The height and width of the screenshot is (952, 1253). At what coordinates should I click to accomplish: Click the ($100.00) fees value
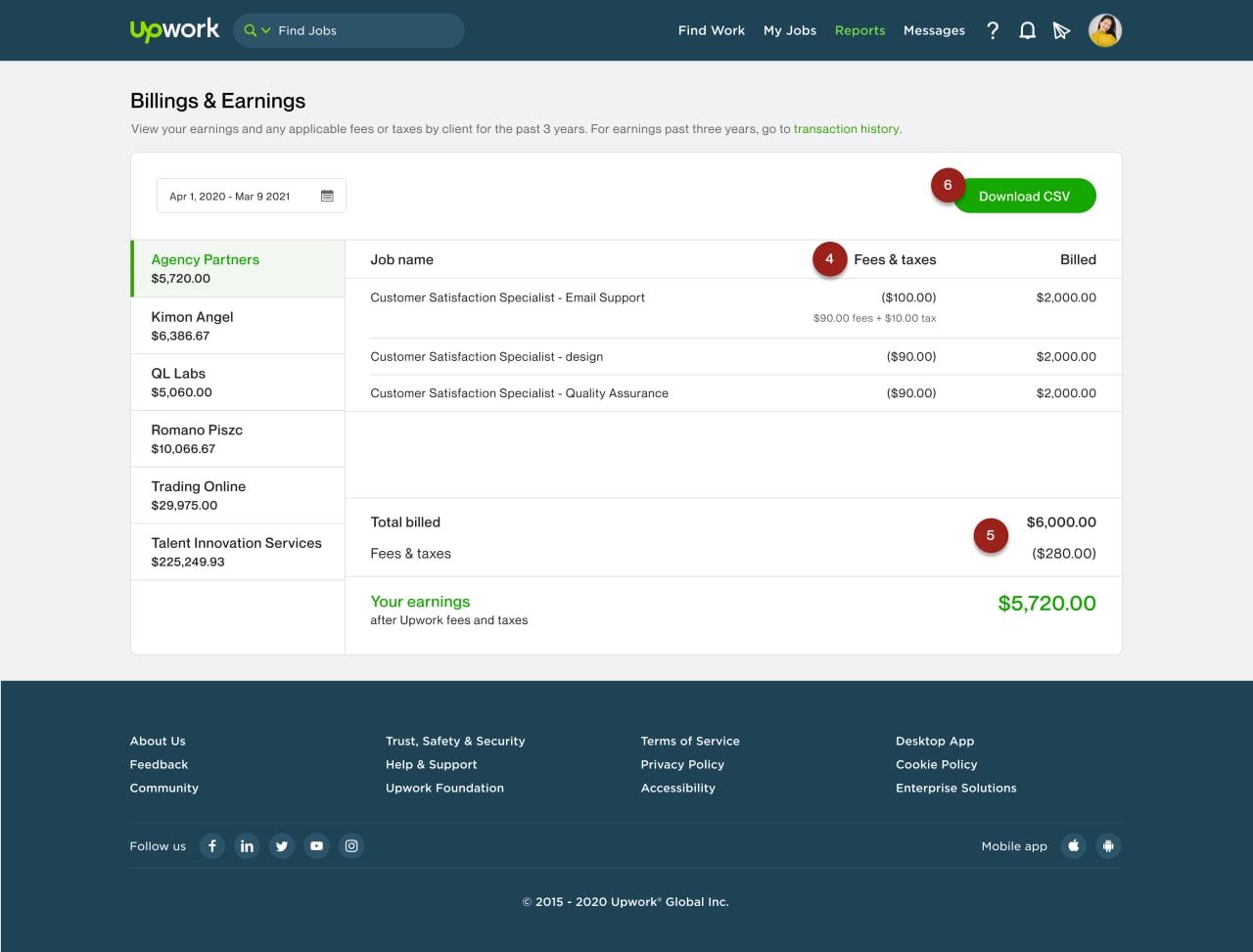(x=908, y=297)
